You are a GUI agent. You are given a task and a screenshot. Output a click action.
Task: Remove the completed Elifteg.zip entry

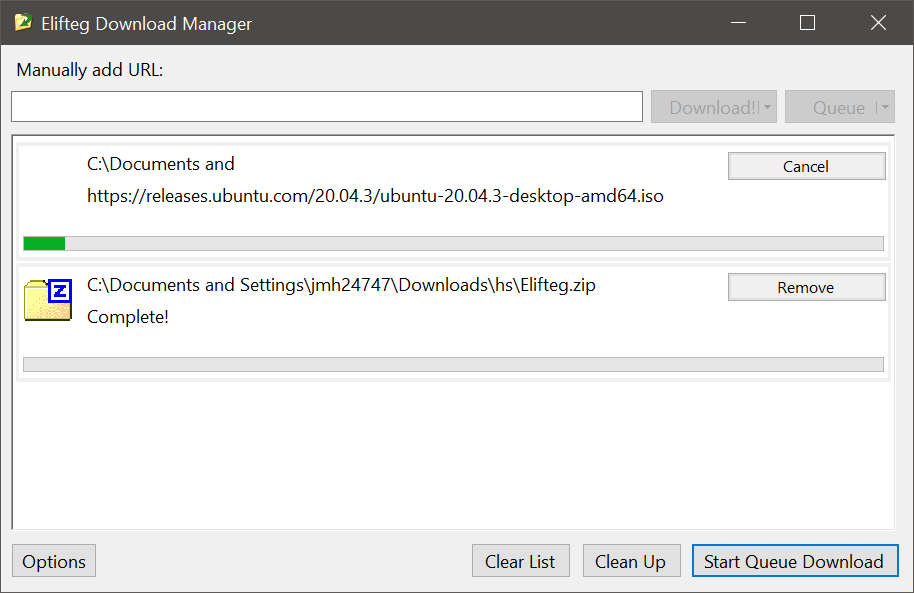tap(806, 287)
